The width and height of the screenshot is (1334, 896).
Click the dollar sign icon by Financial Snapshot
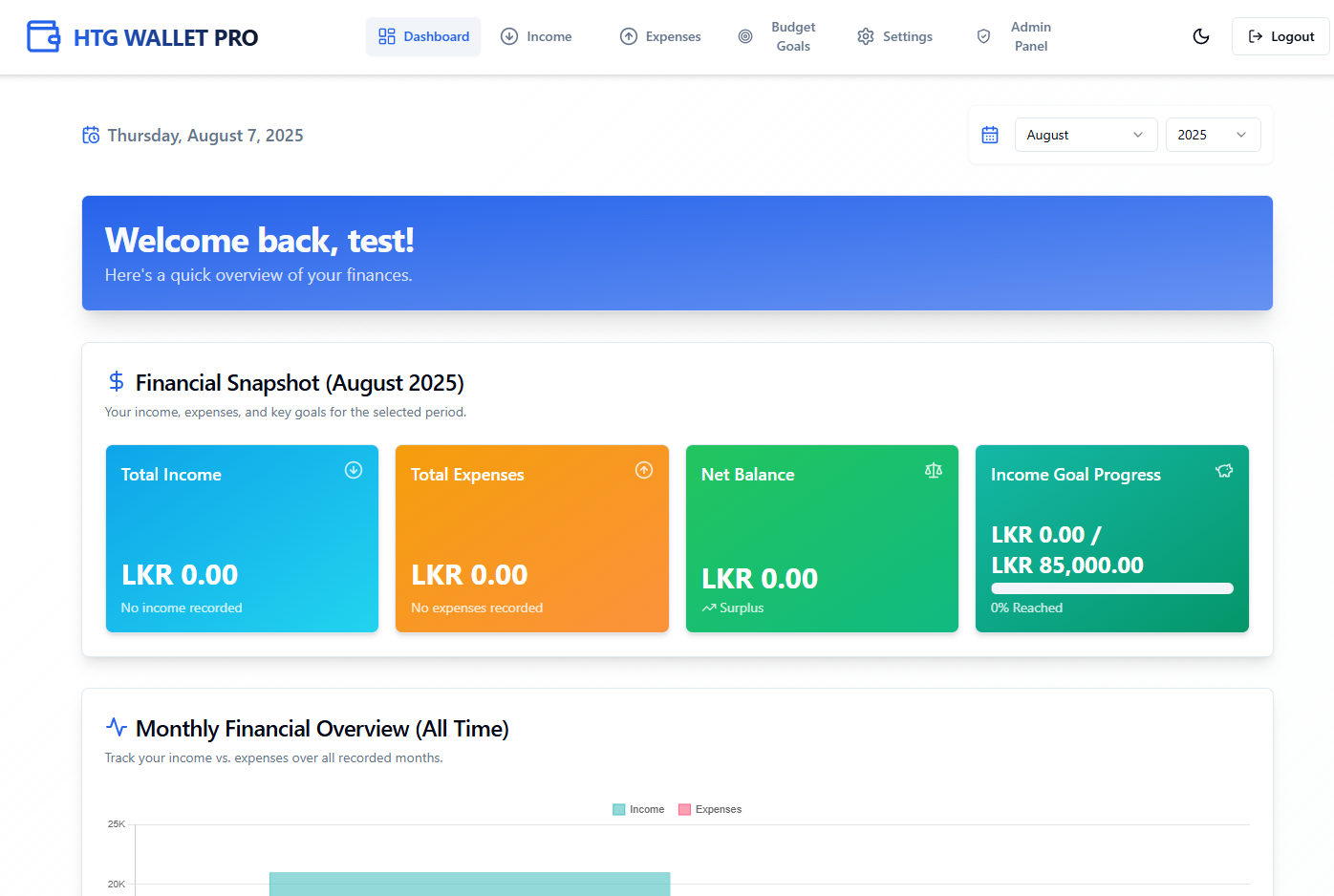pos(117,381)
